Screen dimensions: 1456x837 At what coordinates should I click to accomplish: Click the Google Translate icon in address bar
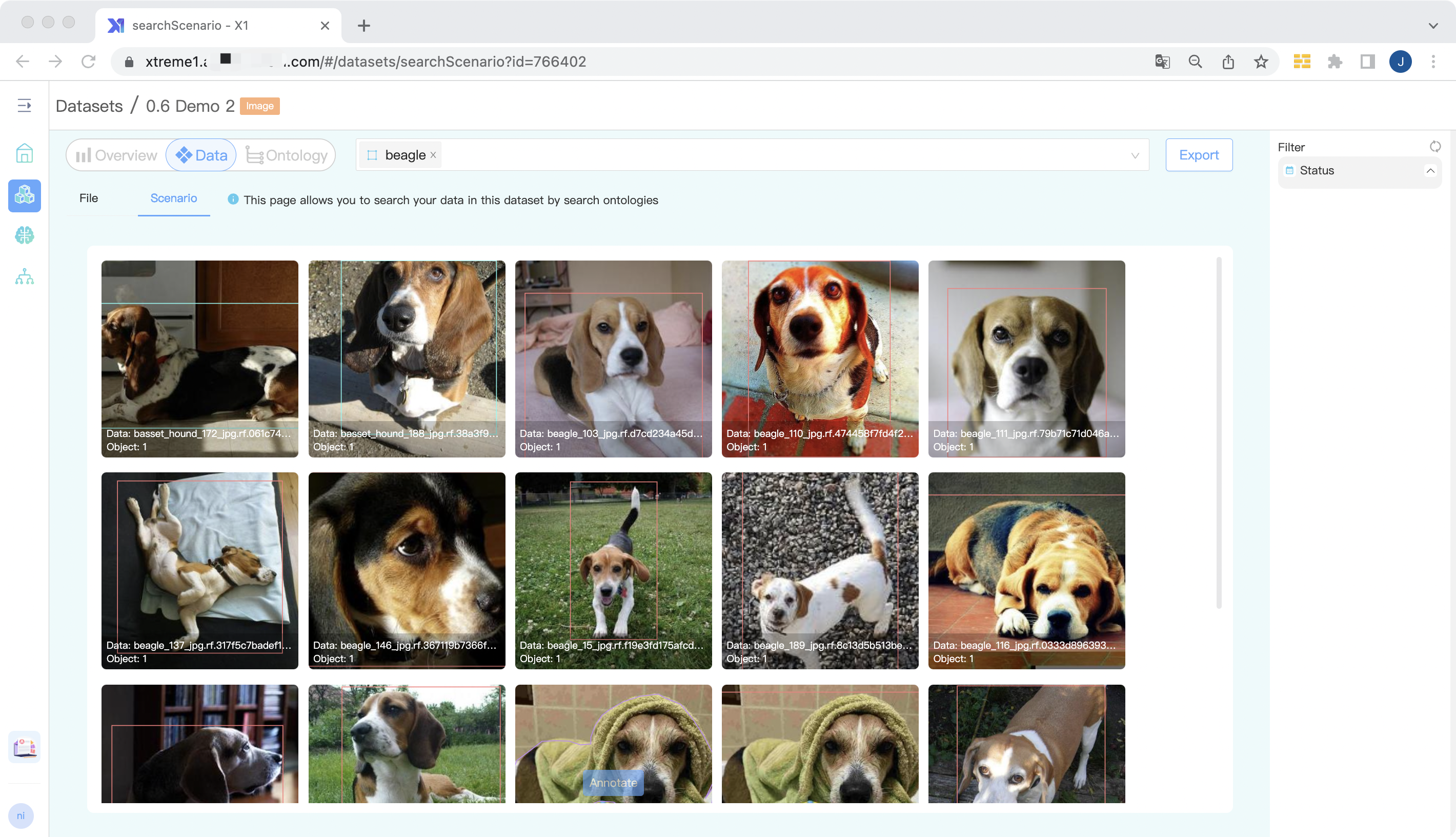click(x=1162, y=62)
